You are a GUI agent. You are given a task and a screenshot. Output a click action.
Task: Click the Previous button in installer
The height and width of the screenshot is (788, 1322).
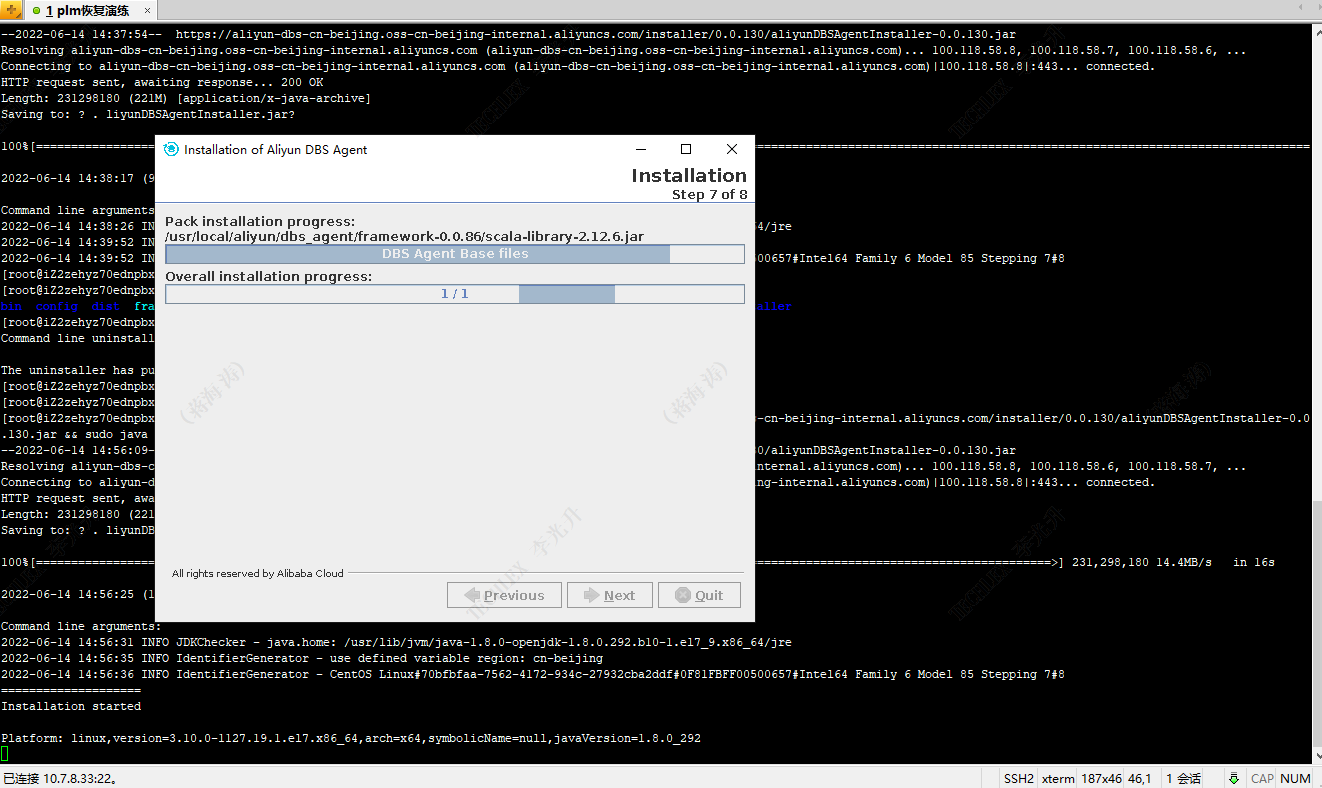coord(504,595)
